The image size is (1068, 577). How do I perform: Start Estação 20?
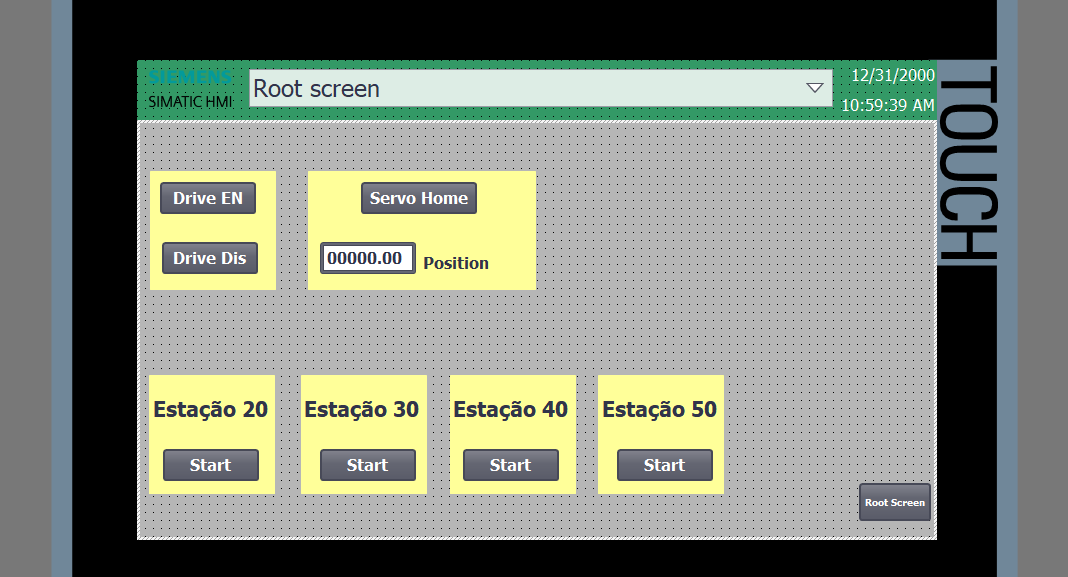coord(210,465)
